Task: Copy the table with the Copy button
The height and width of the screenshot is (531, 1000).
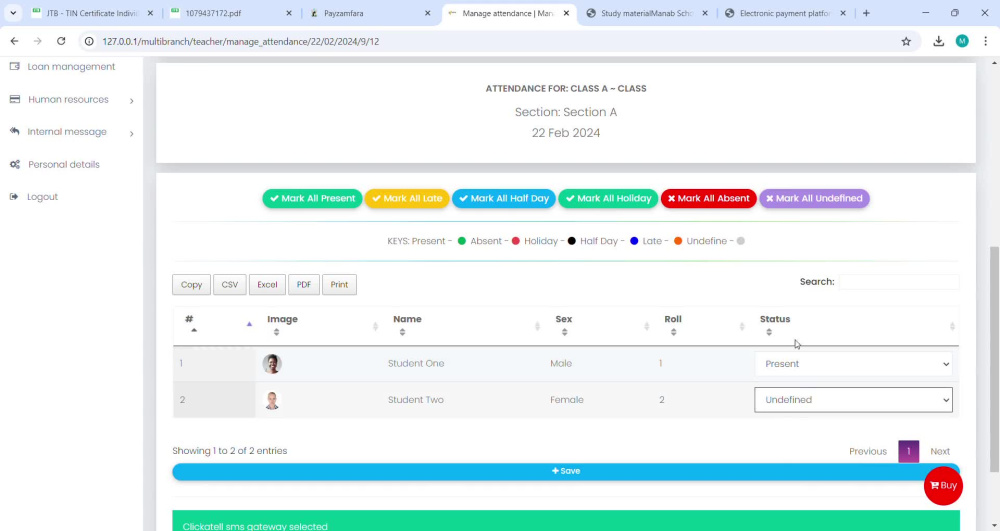Action: pos(191,285)
